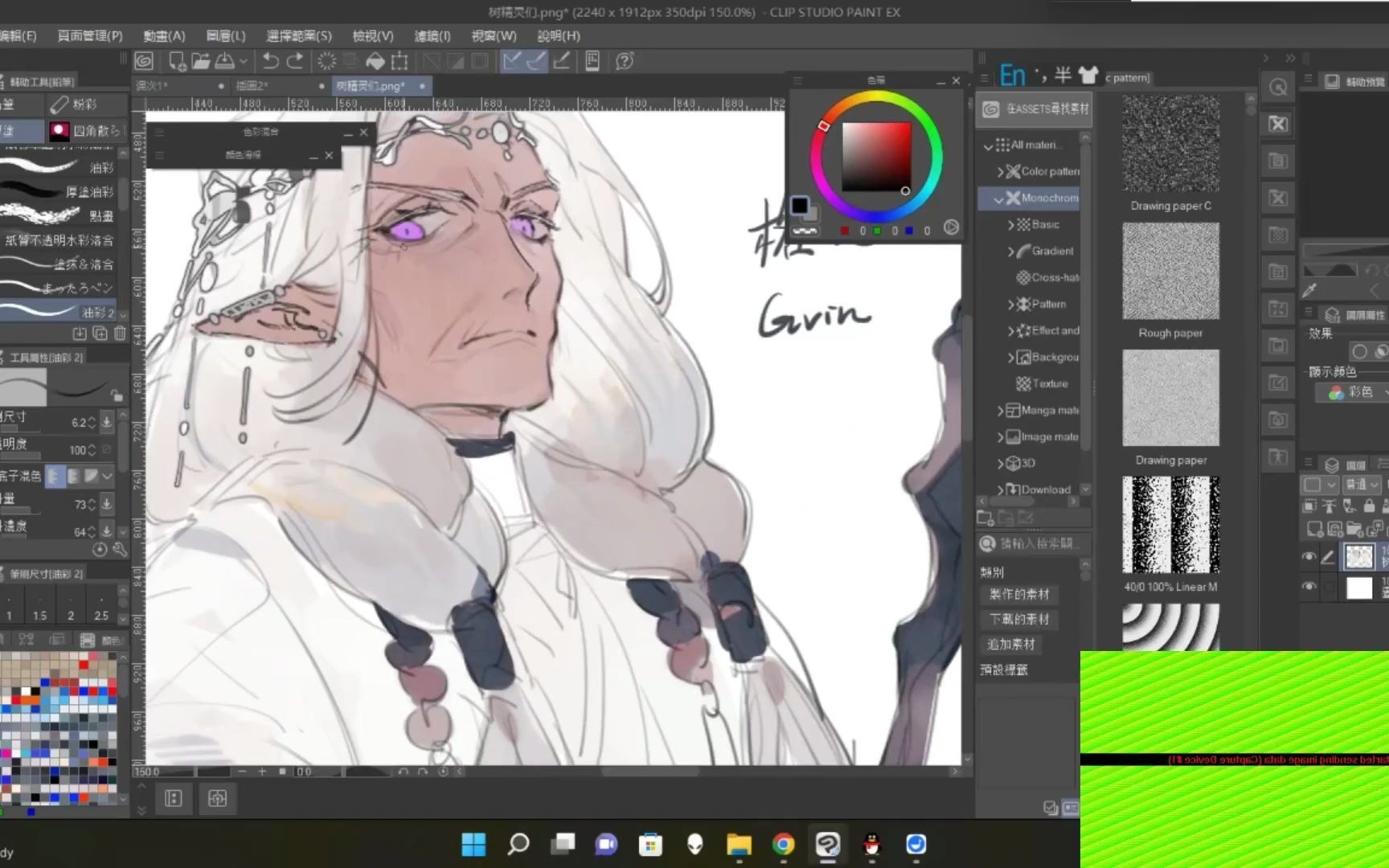Expand the 3D material folder

tap(1000, 464)
